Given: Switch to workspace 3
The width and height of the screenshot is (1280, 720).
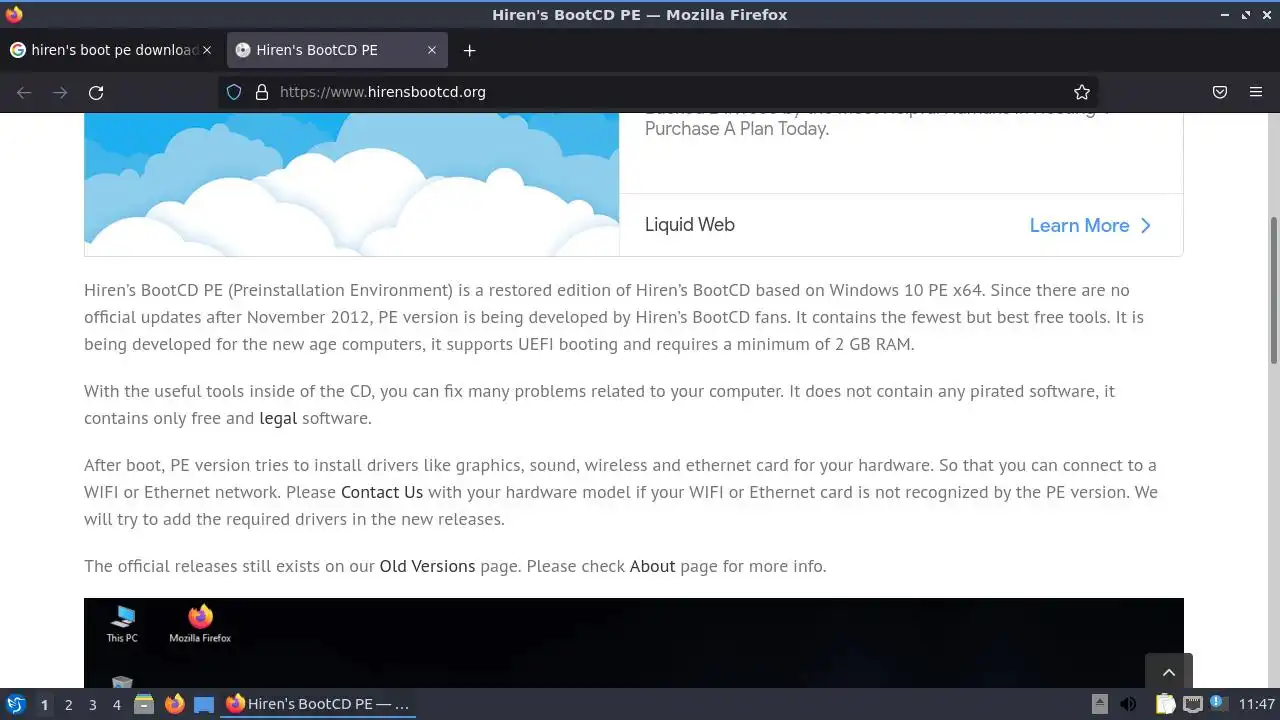Looking at the screenshot, I should tap(92, 704).
